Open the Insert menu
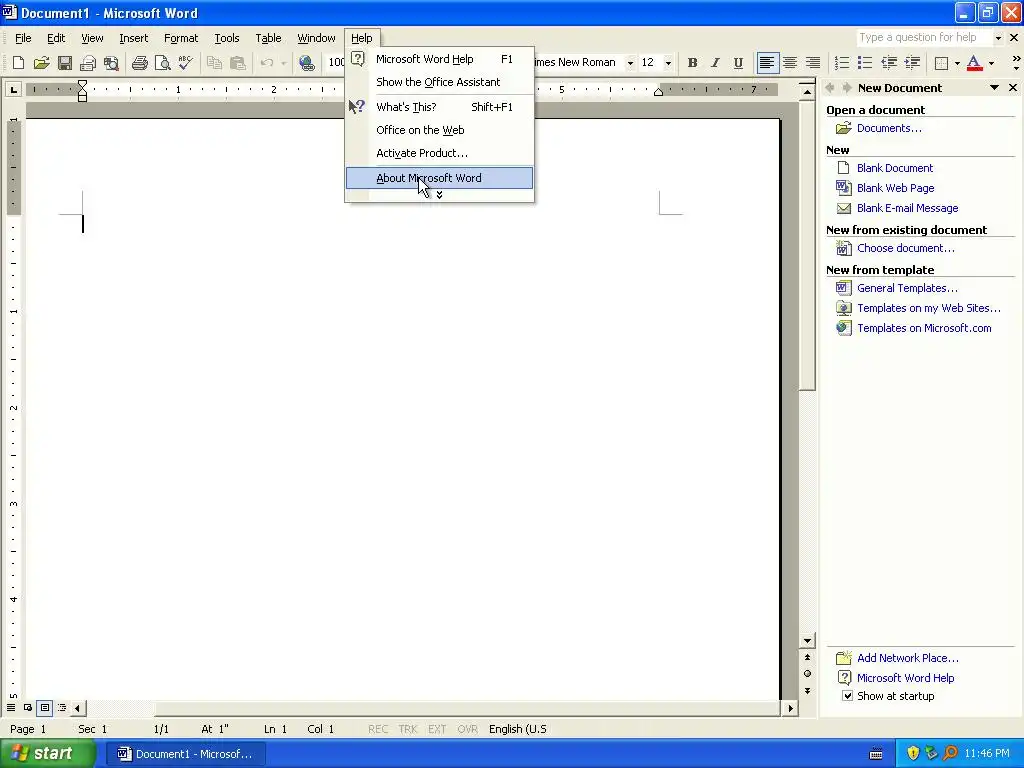The width and height of the screenshot is (1024, 768). point(133,38)
